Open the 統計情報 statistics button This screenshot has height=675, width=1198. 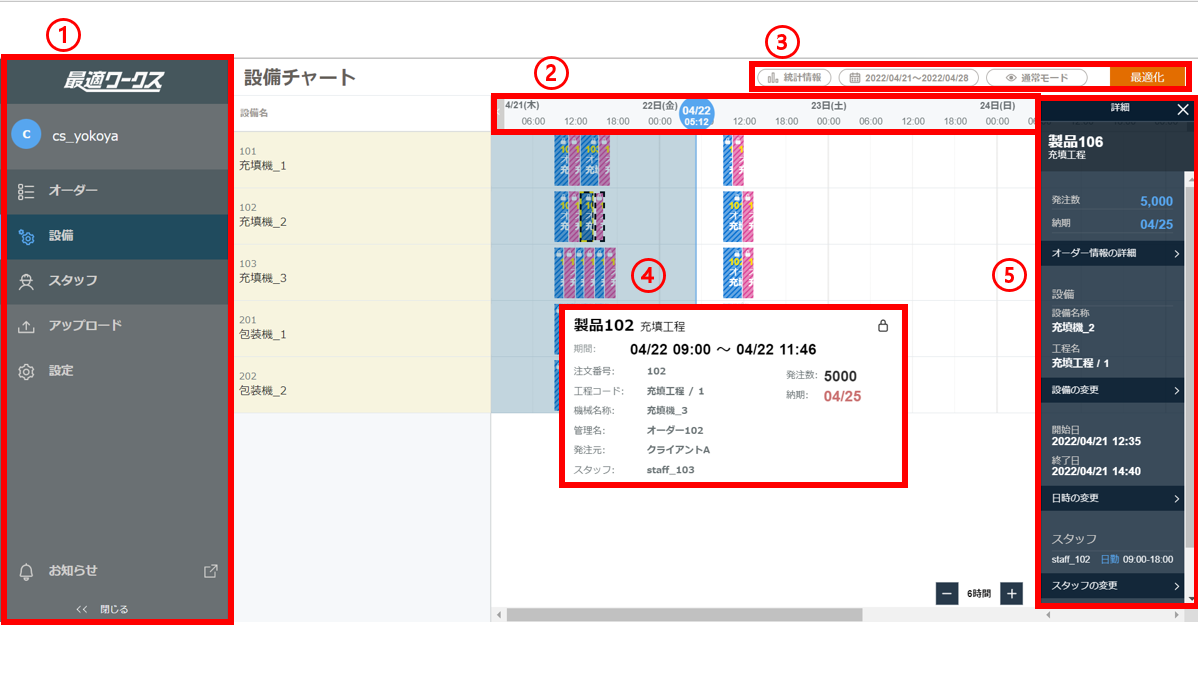click(x=794, y=78)
